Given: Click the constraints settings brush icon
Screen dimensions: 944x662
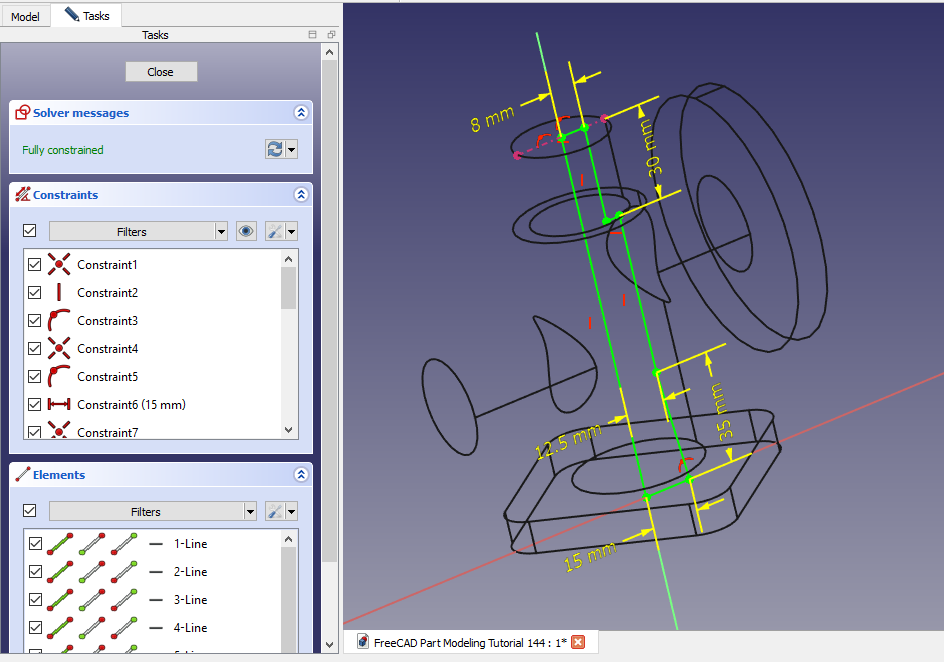Looking at the screenshot, I should [x=274, y=231].
